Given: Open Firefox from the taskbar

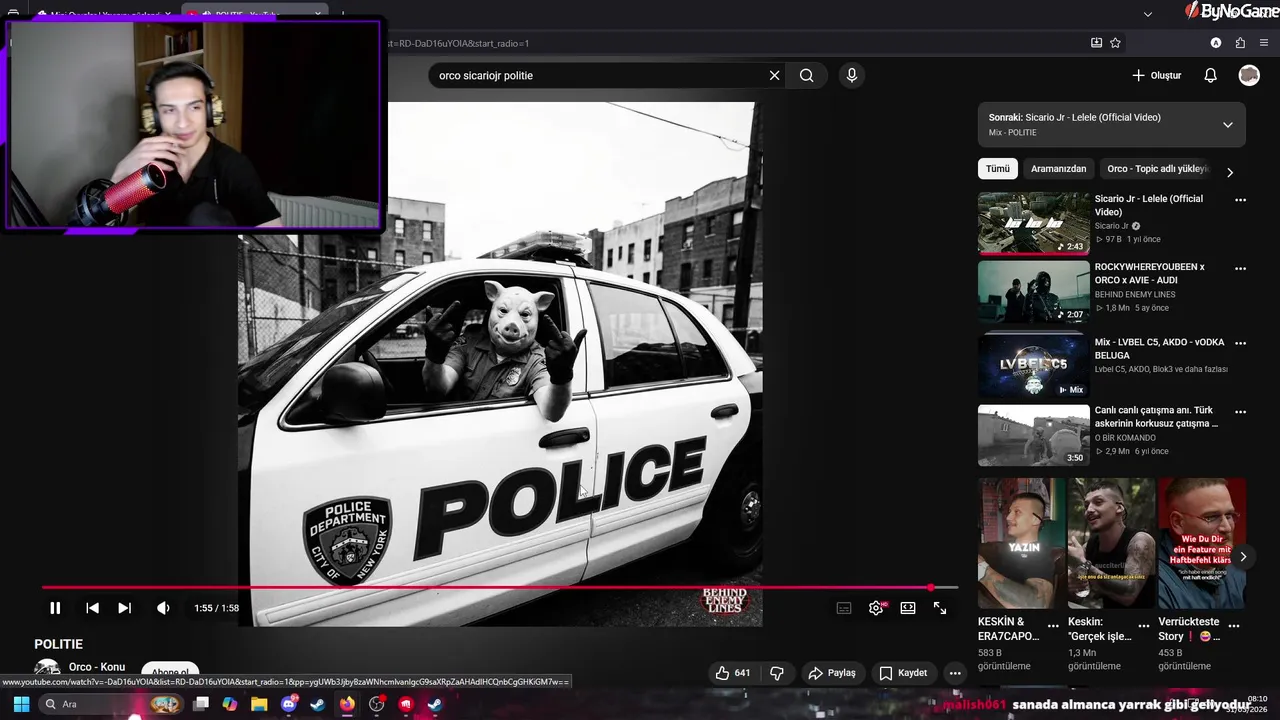Looking at the screenshot, I should point(347,704).
